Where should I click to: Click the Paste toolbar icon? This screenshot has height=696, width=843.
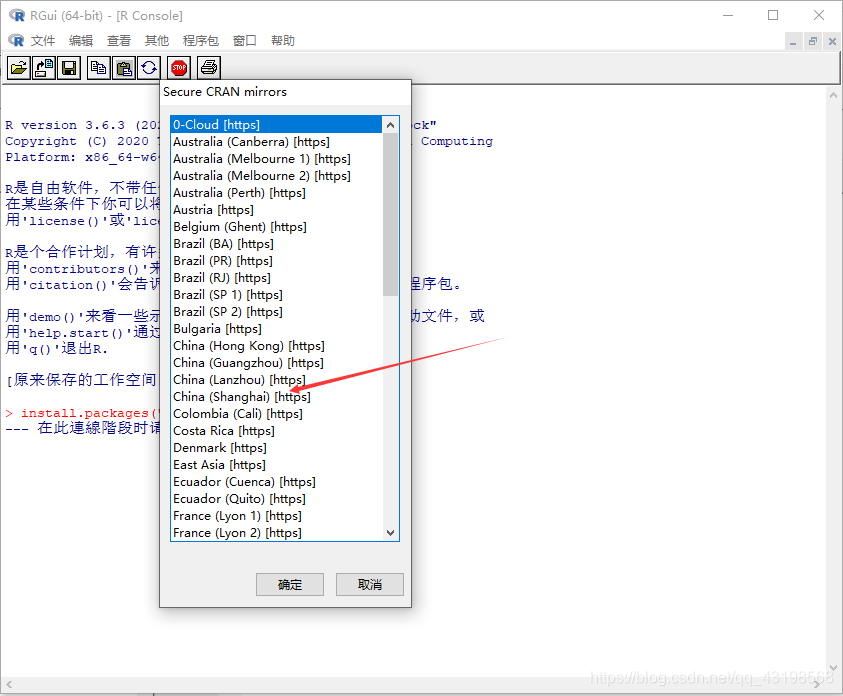124,68
